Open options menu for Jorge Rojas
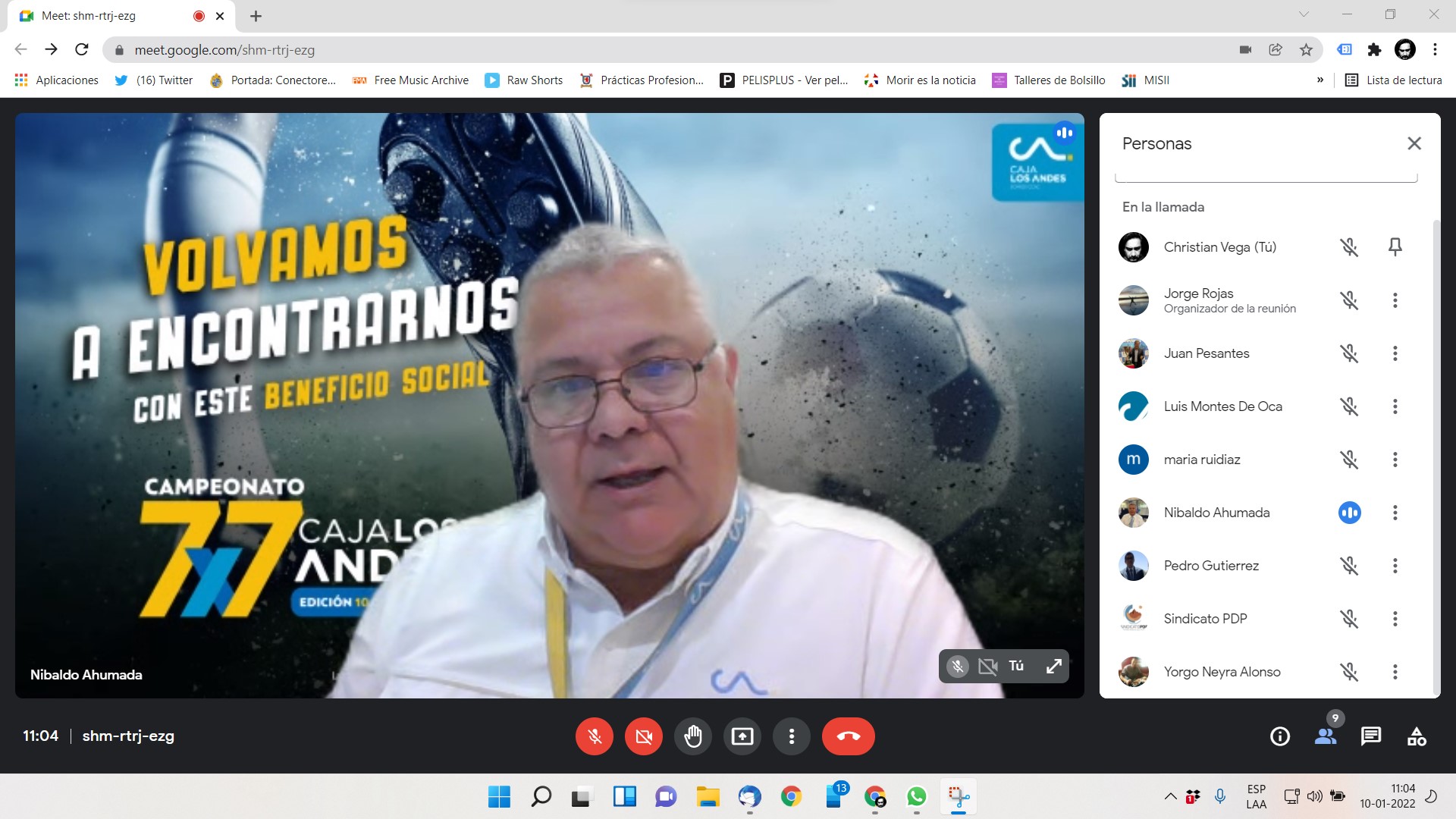The image size is (1456, 819). (1395, 300)
